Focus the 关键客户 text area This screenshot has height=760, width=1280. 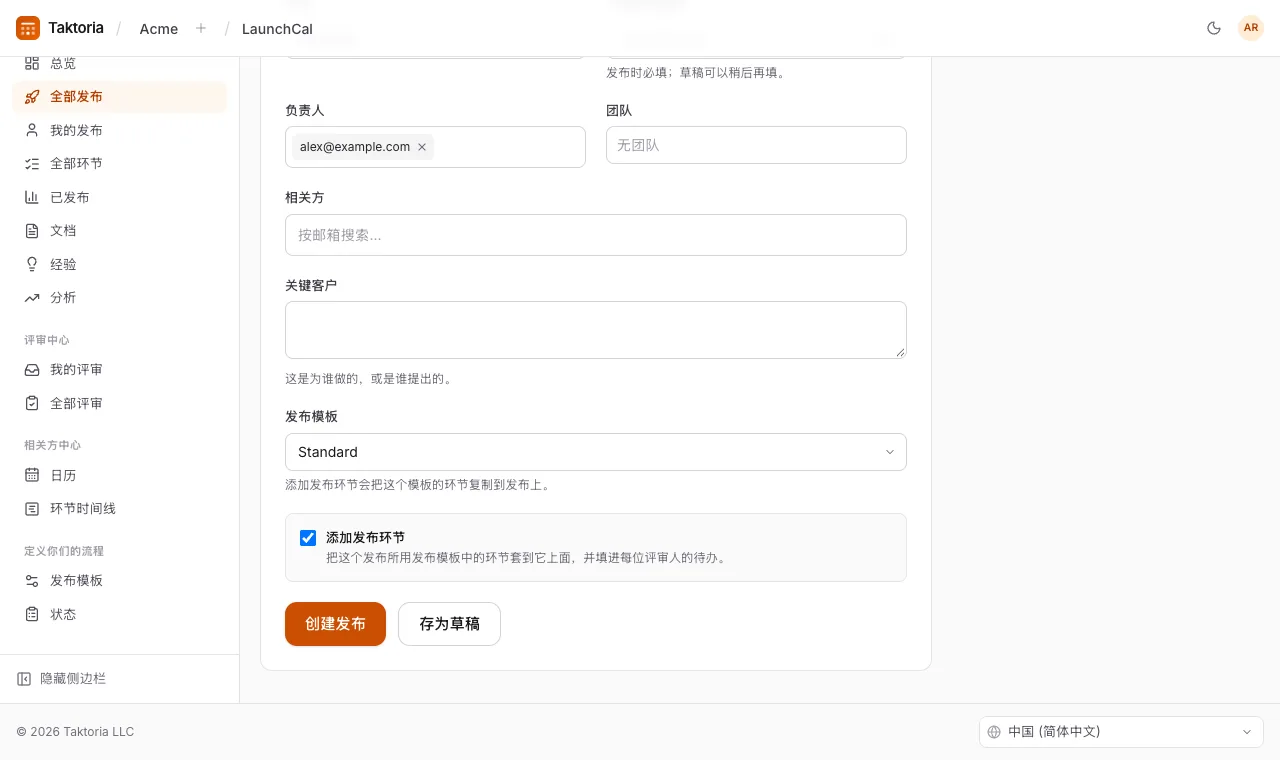pos(596,330)
